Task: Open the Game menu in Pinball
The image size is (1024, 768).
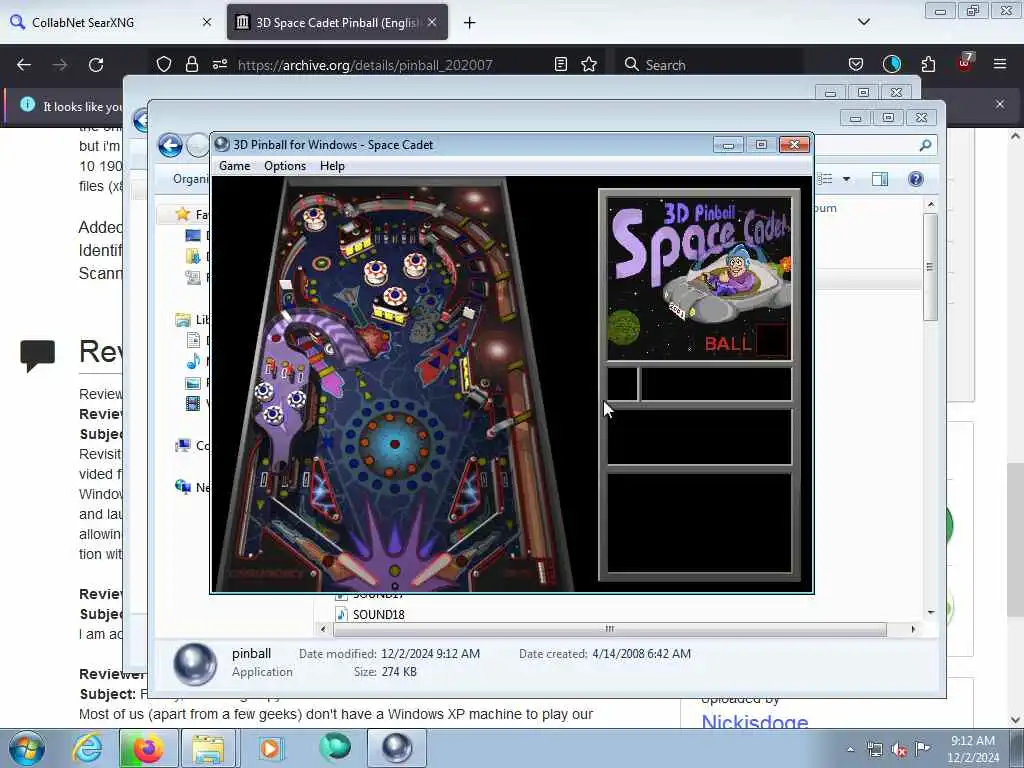Action: (234, 166)
